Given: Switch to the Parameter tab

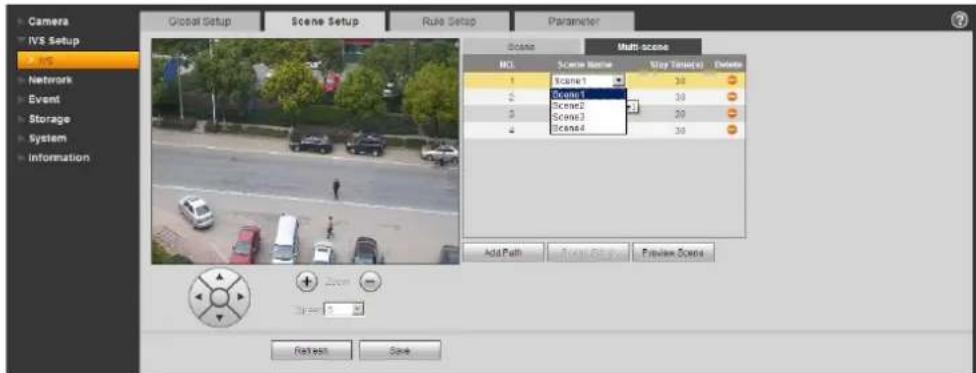Looking at the screenshot, I should [x=574, y=21].
